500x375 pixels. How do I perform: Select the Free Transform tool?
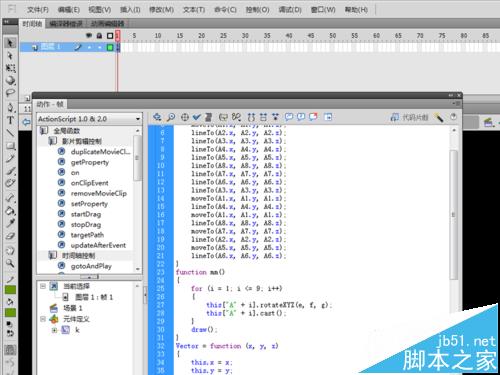point(10,68)
